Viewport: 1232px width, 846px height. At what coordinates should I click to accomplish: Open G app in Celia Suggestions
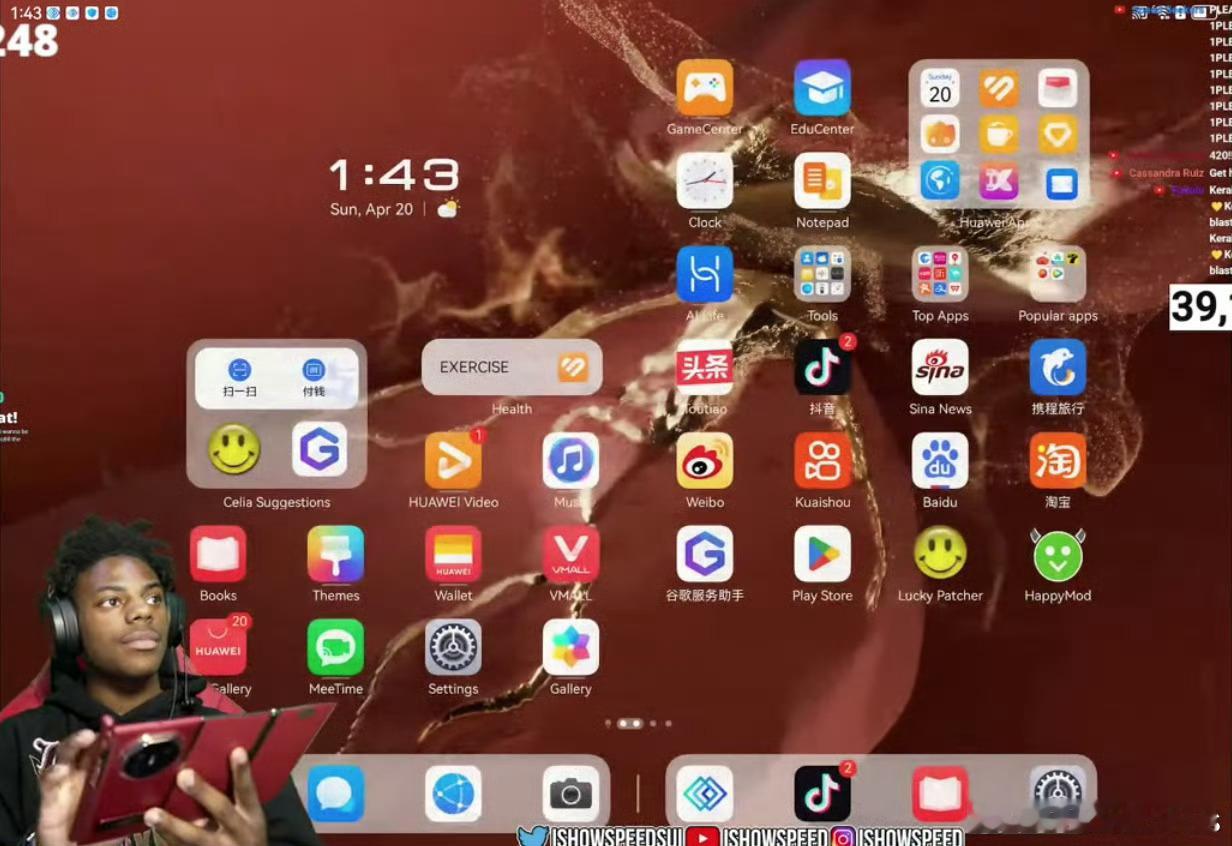pyautogui.click(x=320, y=449)
